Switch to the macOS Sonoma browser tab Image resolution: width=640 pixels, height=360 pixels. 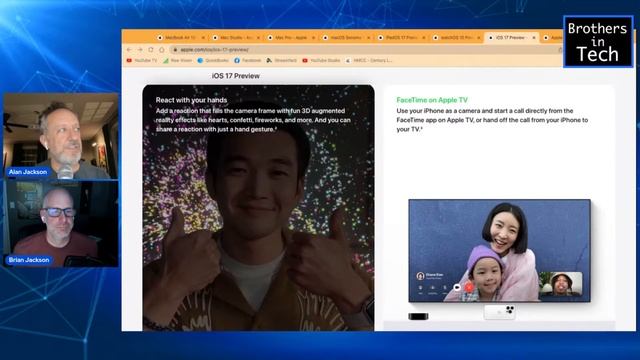click(x=346, y=38)
